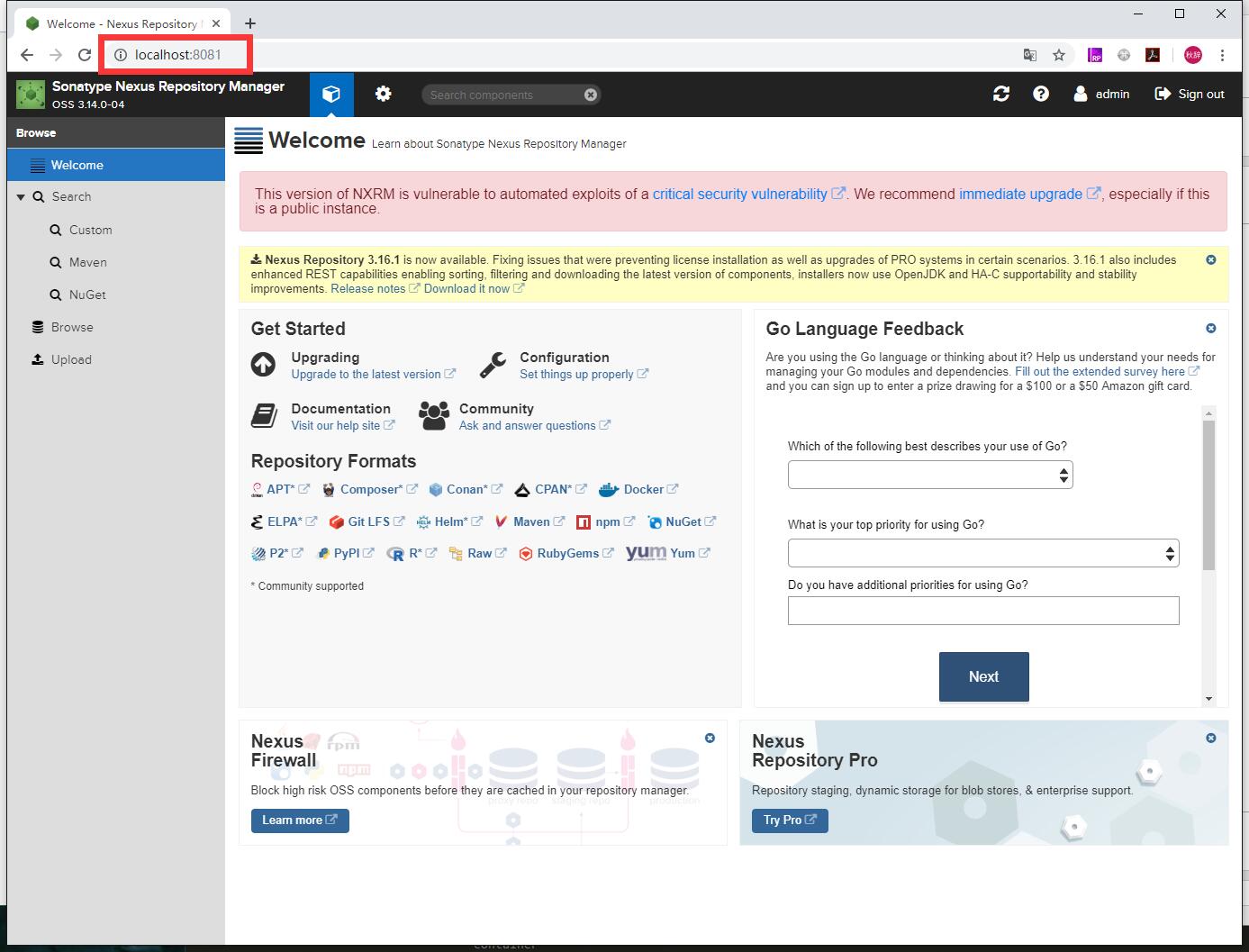1249x952 pixels.
Task: Open Fill out the extended survey here link
Action: tap(1107, 371)
